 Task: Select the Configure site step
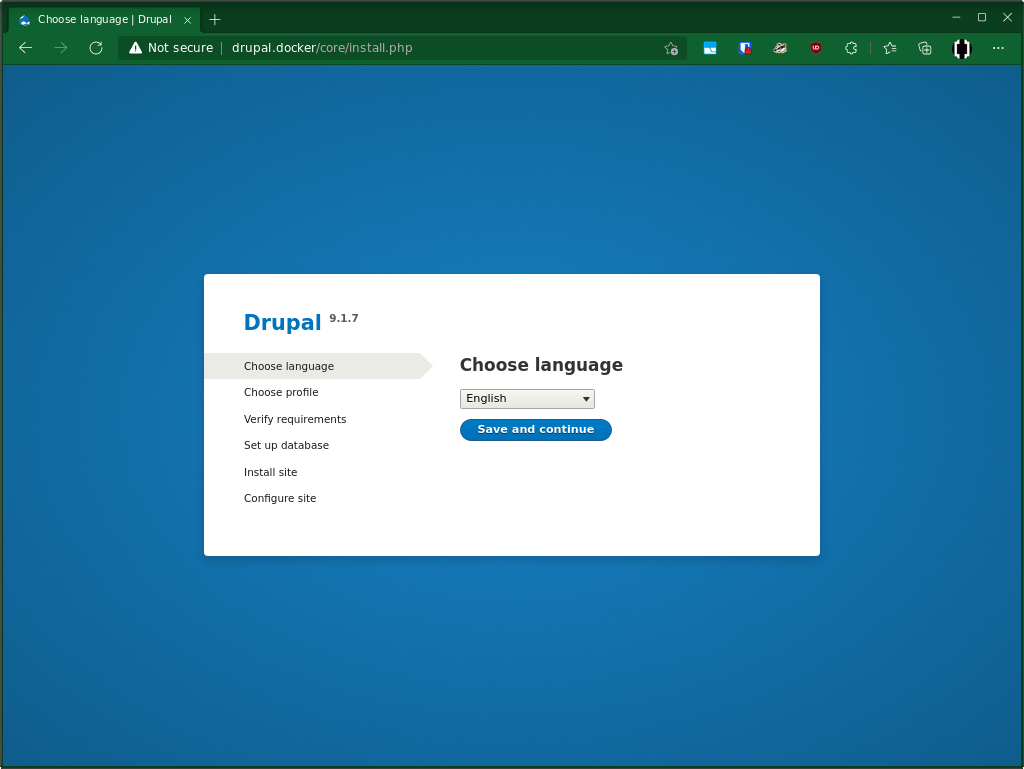pos(280,498)
